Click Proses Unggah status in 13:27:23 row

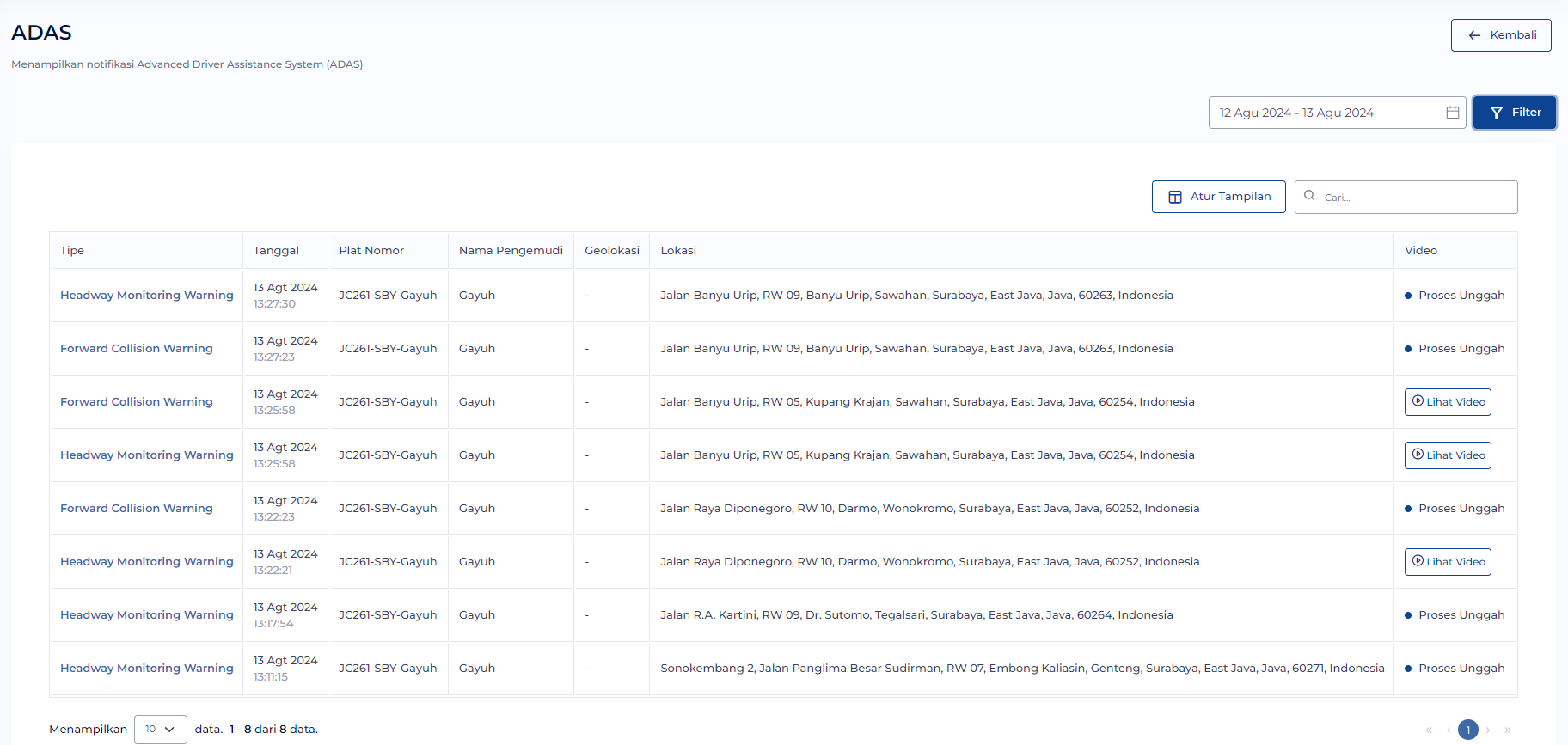click(x=1455, y=349)
